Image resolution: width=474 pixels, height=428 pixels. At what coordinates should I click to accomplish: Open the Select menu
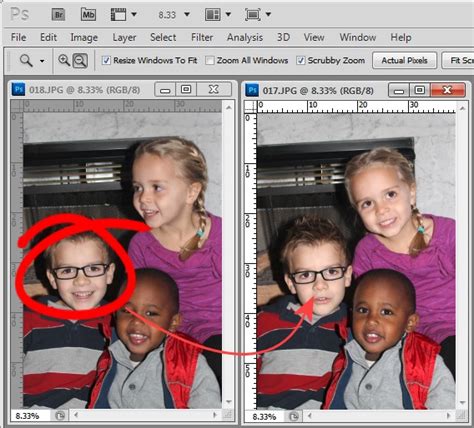click(163, 37)
